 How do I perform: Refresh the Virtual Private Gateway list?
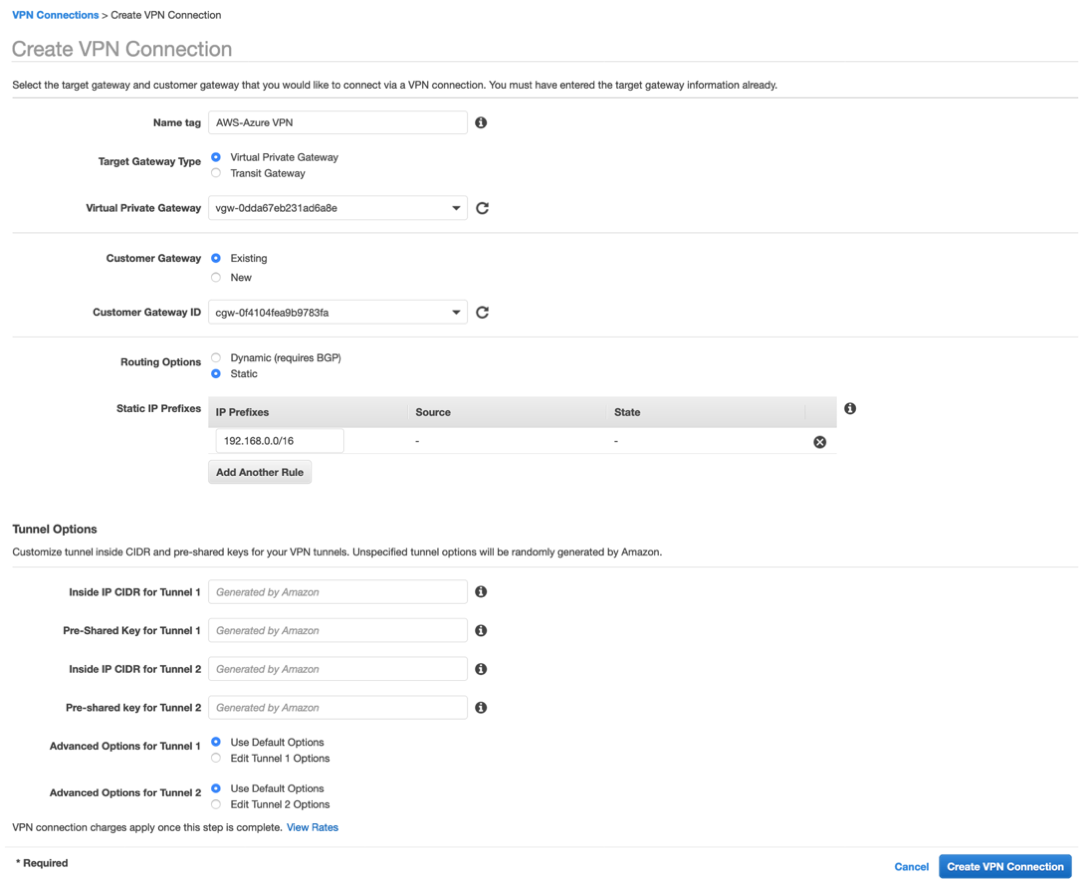482,208
